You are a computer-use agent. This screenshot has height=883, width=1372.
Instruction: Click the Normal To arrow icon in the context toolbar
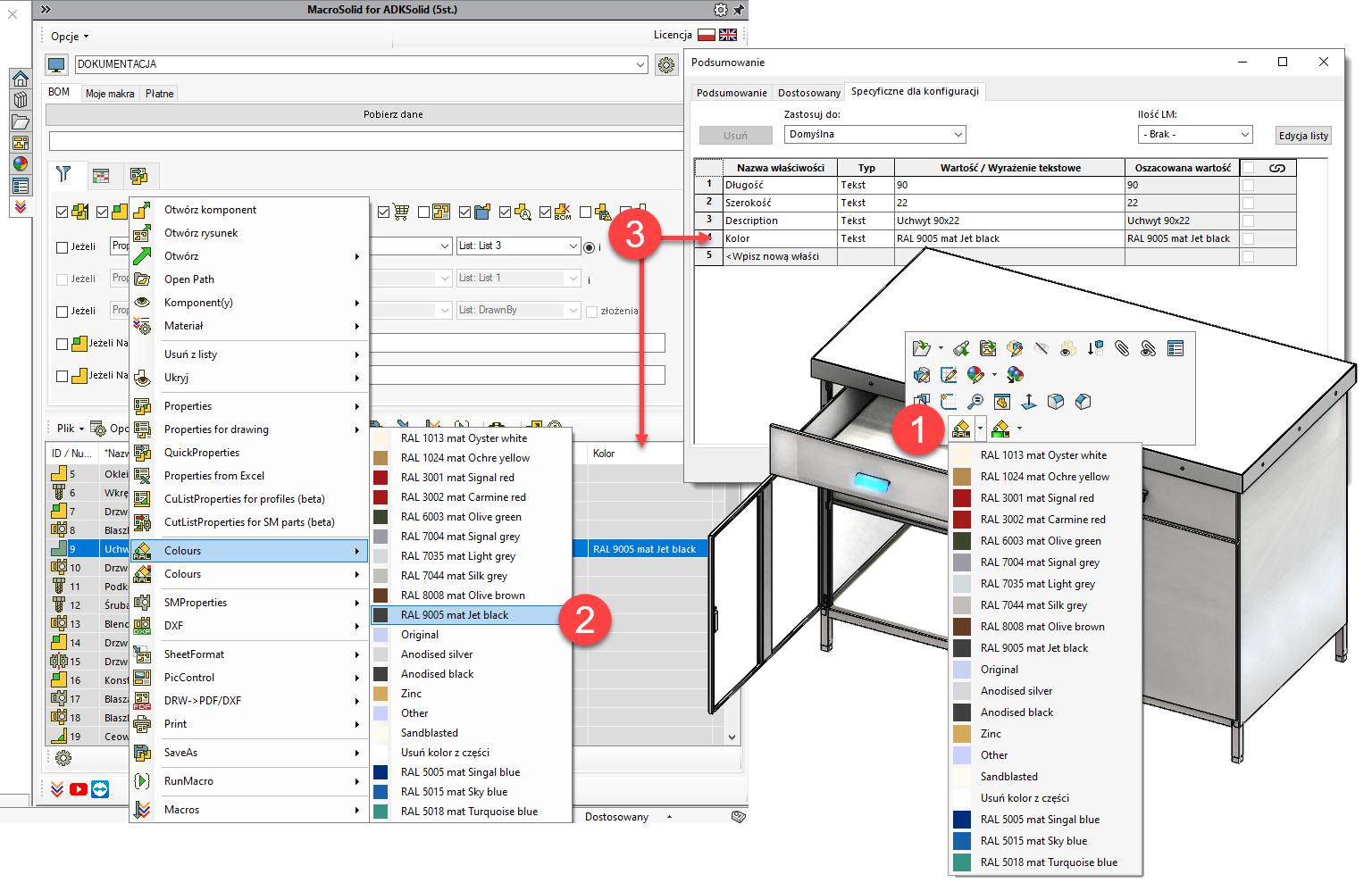coord(1029,402)
